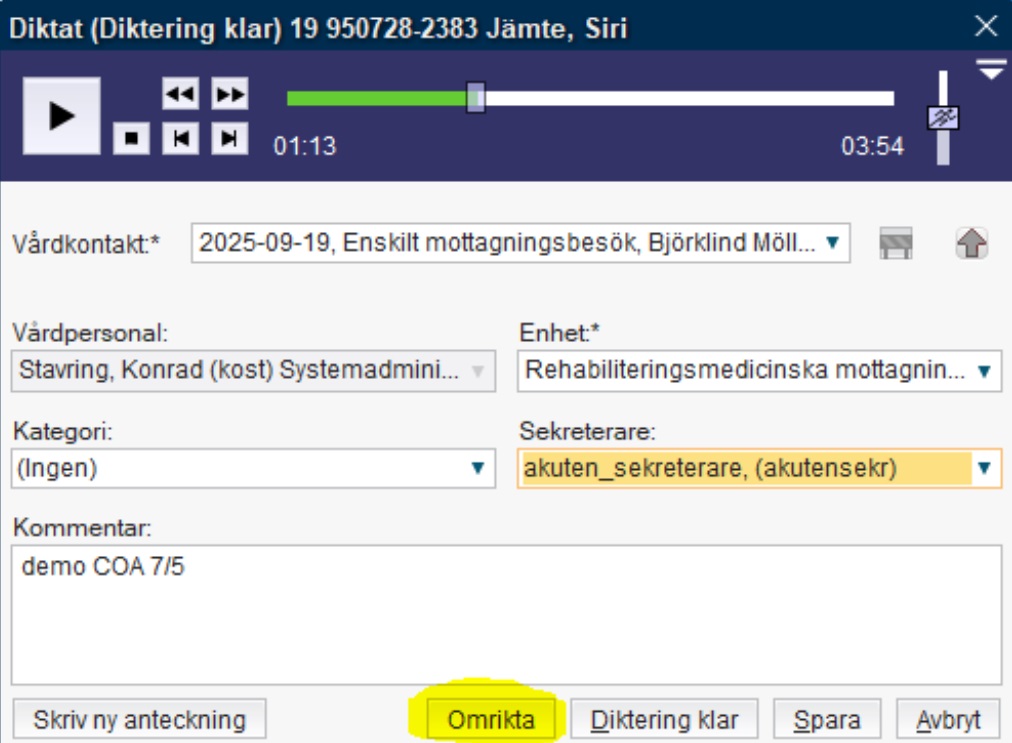Click the Sekreterare label
The image size is (1012, 743).
(587, 431)
